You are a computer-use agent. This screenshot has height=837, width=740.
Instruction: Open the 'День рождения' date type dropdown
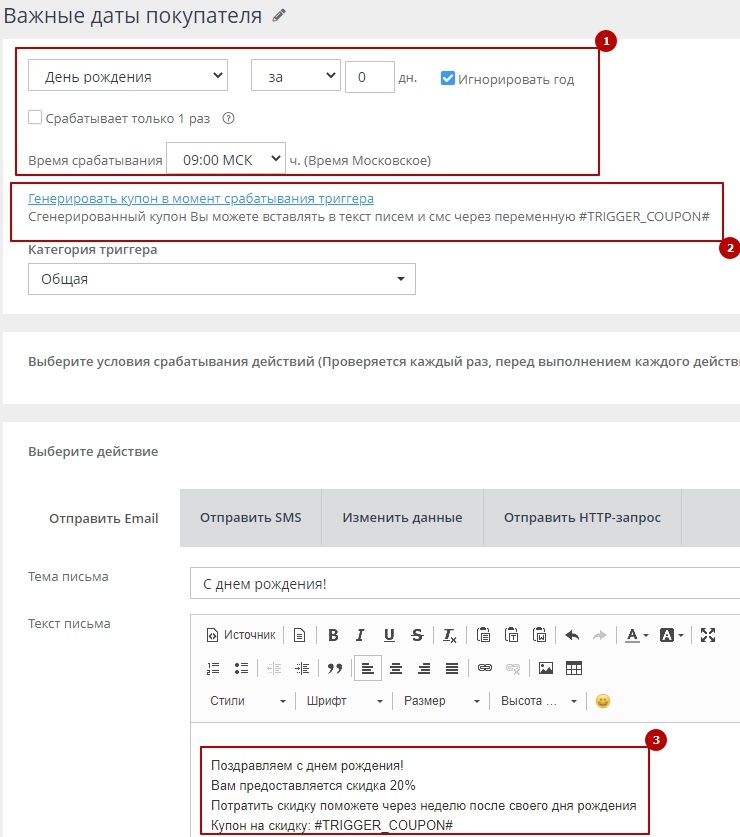(128, 76)
